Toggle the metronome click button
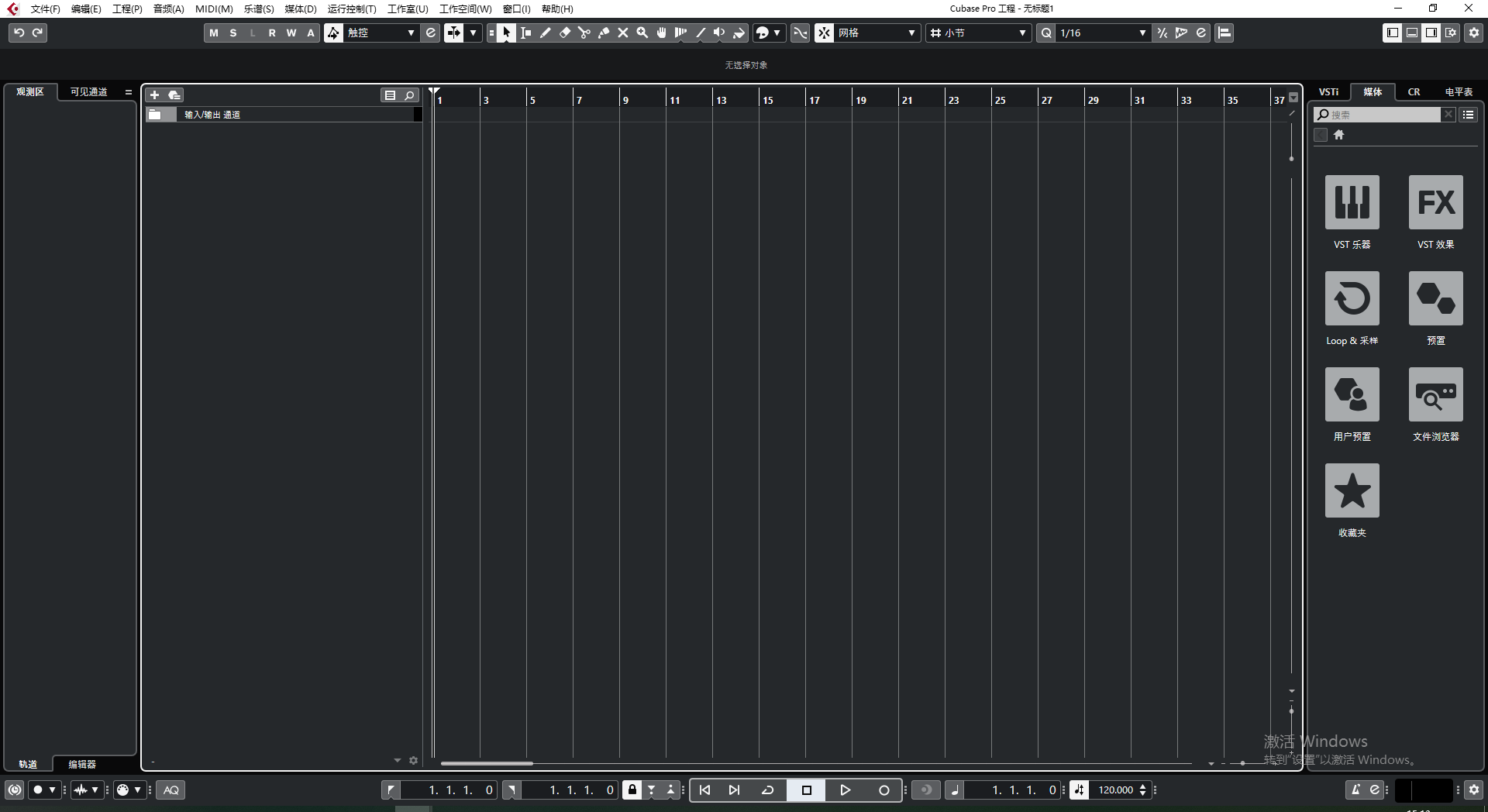 1355,790
